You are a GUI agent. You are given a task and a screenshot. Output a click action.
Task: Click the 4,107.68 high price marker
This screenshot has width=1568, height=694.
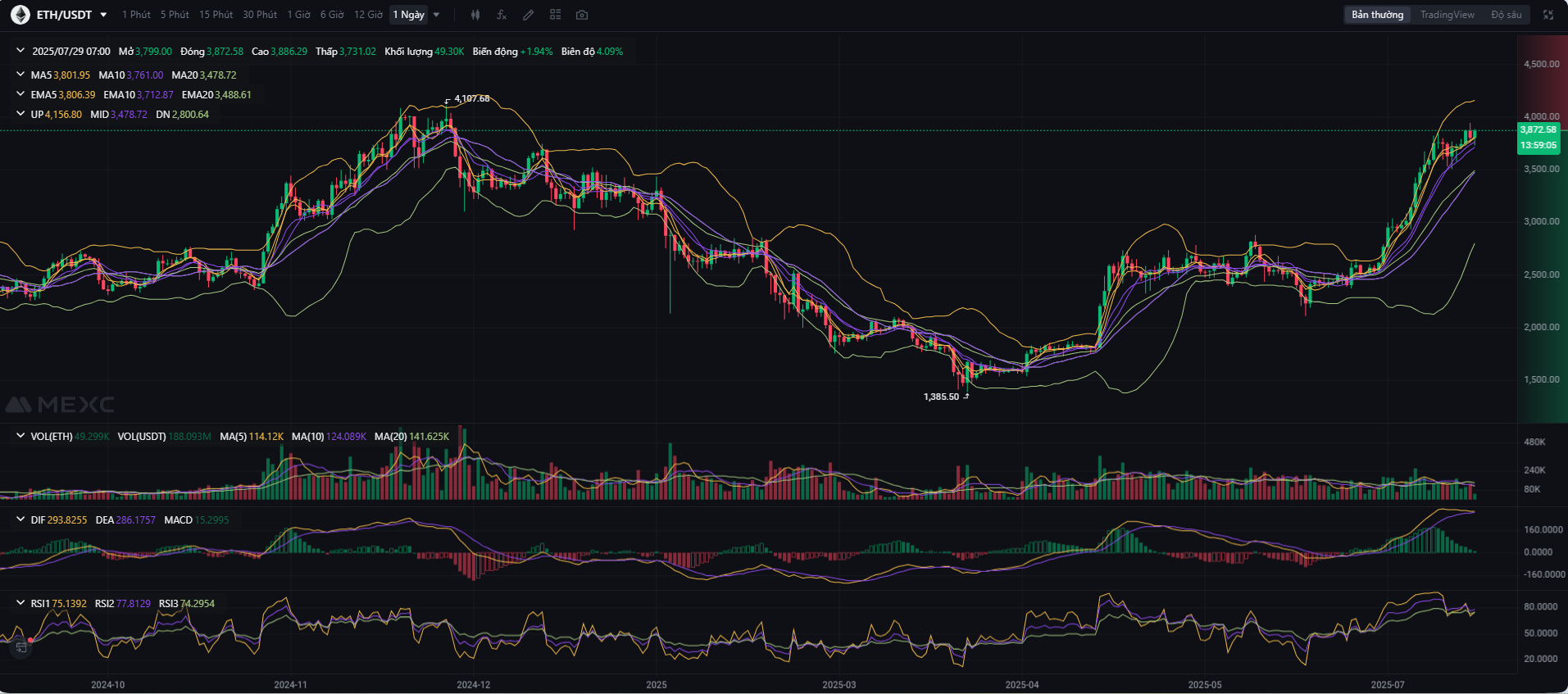(x=471, y=98)
